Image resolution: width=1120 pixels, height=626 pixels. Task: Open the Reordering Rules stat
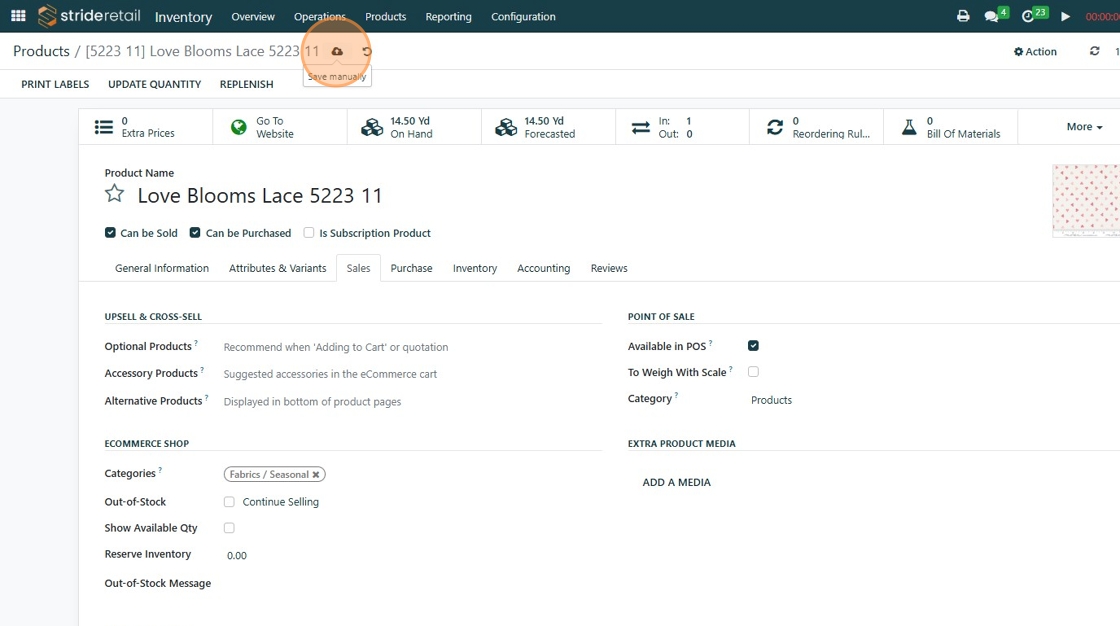click(816, 126)
